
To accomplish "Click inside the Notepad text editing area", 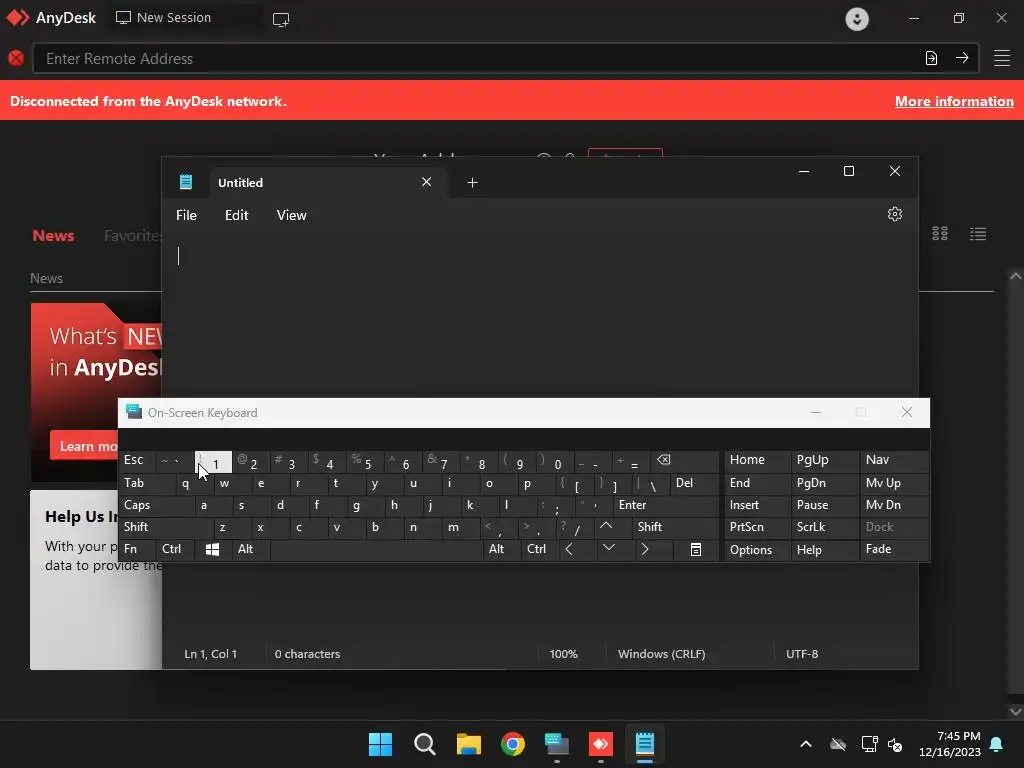I will (539, 313).
